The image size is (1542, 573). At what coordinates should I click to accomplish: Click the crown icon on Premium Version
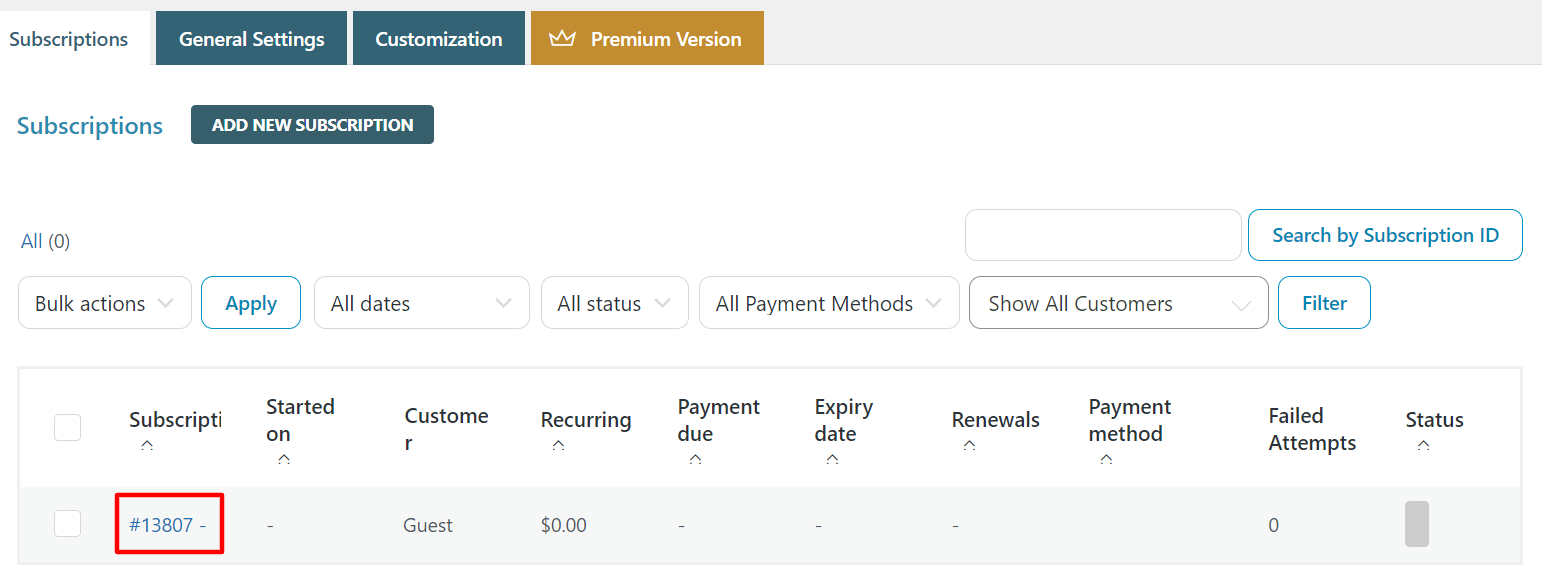(563, 39)
